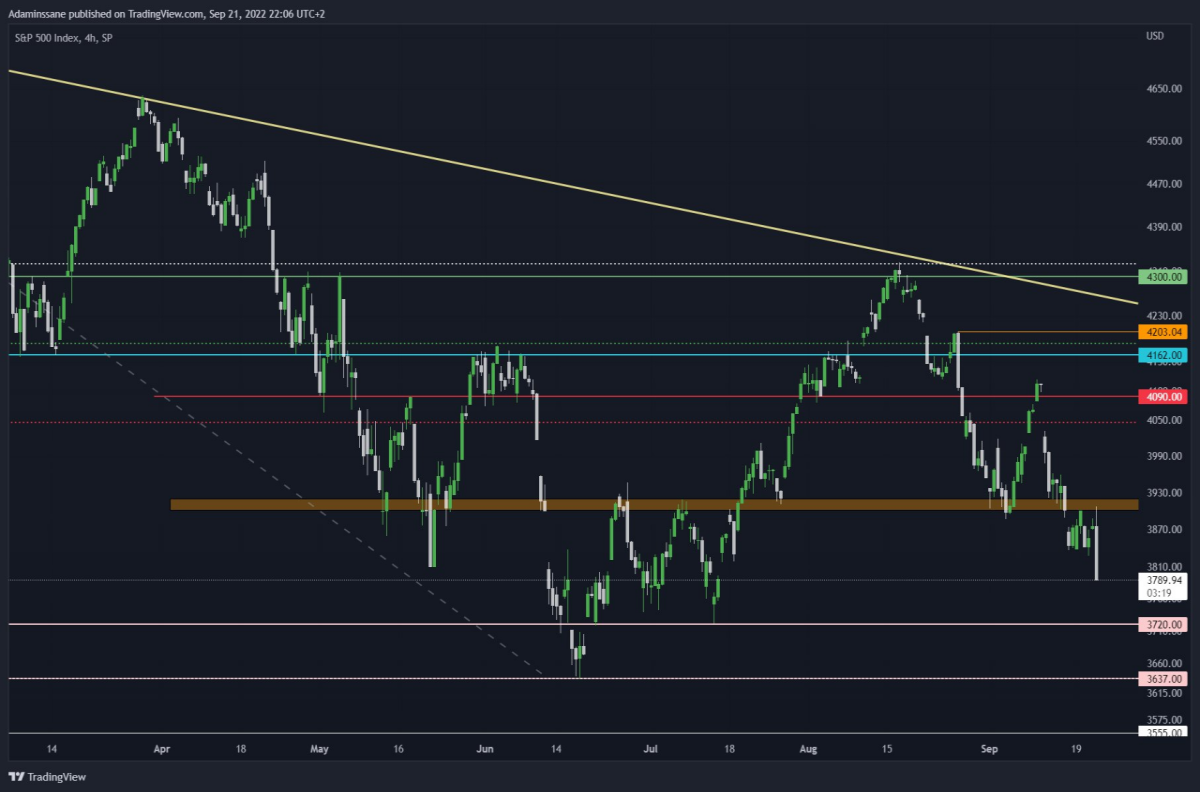Click the USD currency label on price axis

point(1155,37)
